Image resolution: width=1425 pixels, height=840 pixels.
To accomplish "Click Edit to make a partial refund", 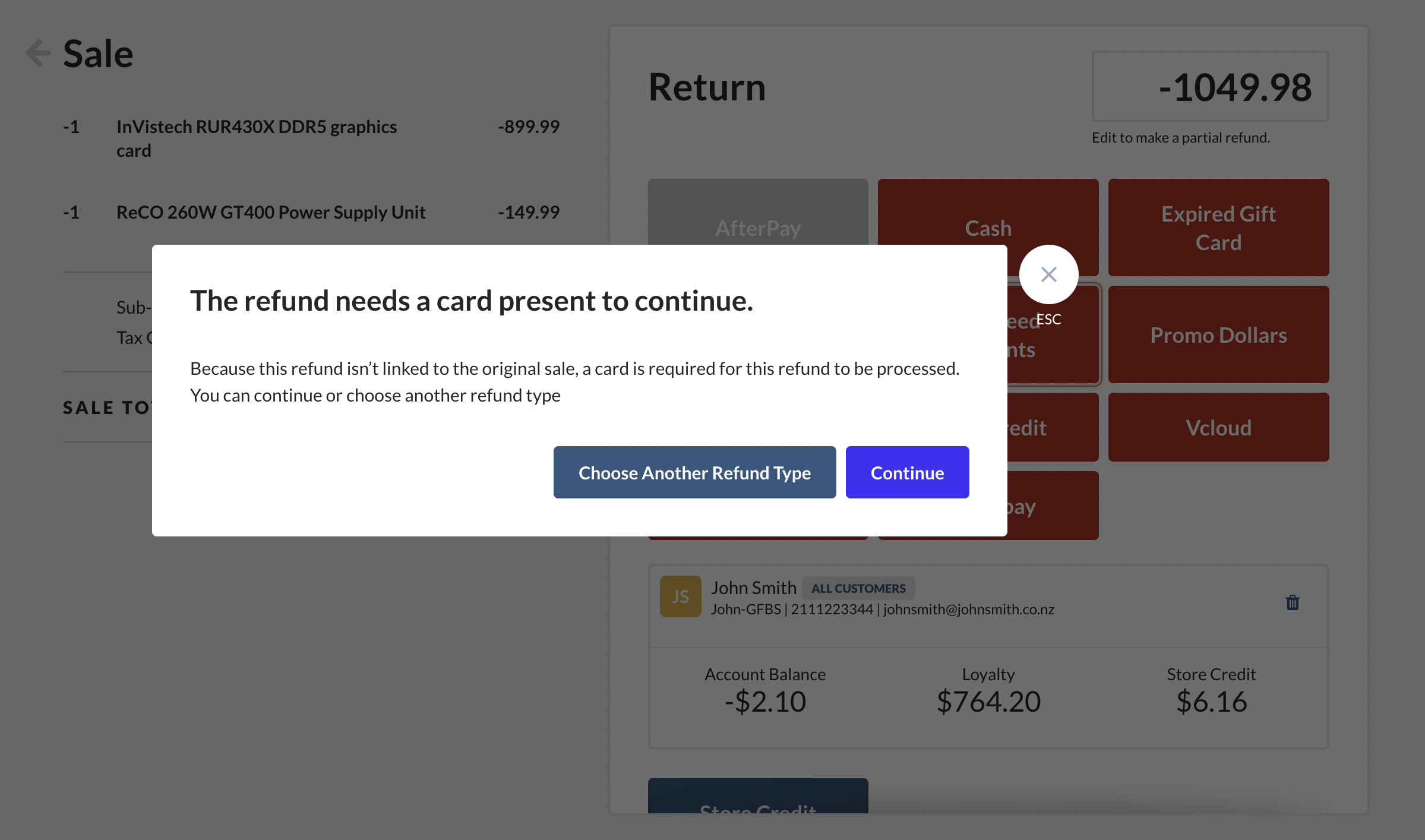I will [1180, 137].
